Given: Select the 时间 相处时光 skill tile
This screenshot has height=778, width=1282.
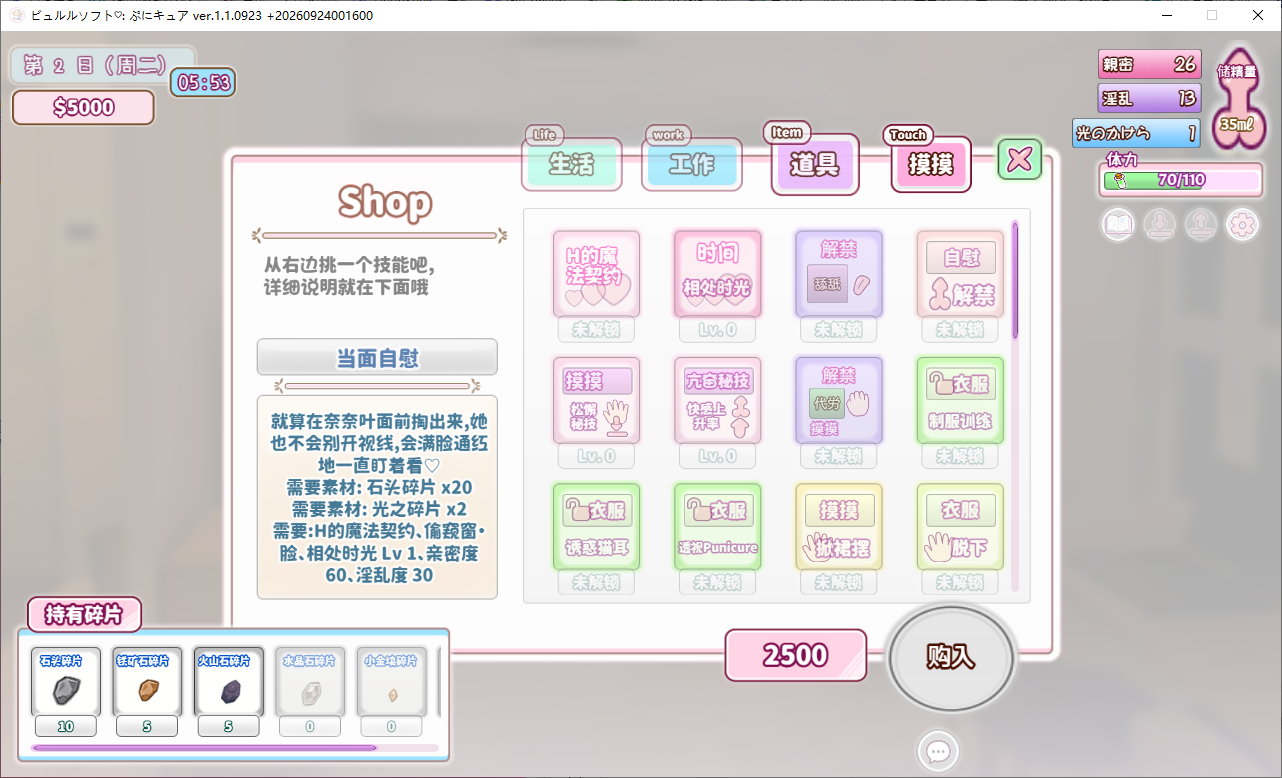Looking at the screenshot, I should coord(717,274).
